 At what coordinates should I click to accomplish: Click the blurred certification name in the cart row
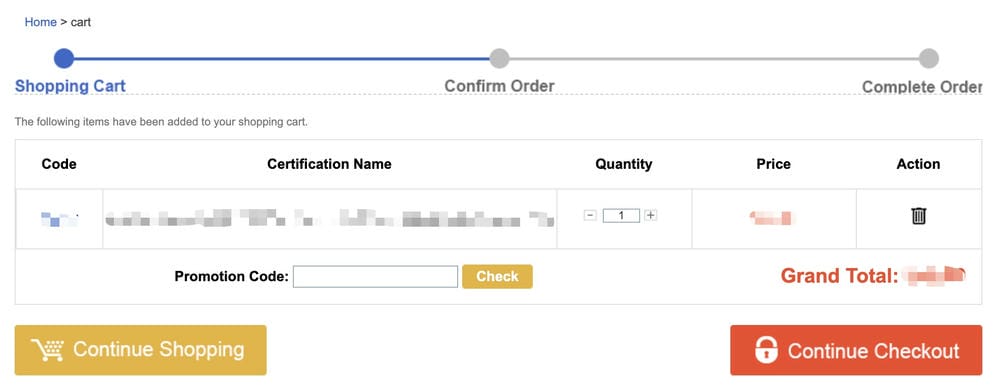point(330,219)
